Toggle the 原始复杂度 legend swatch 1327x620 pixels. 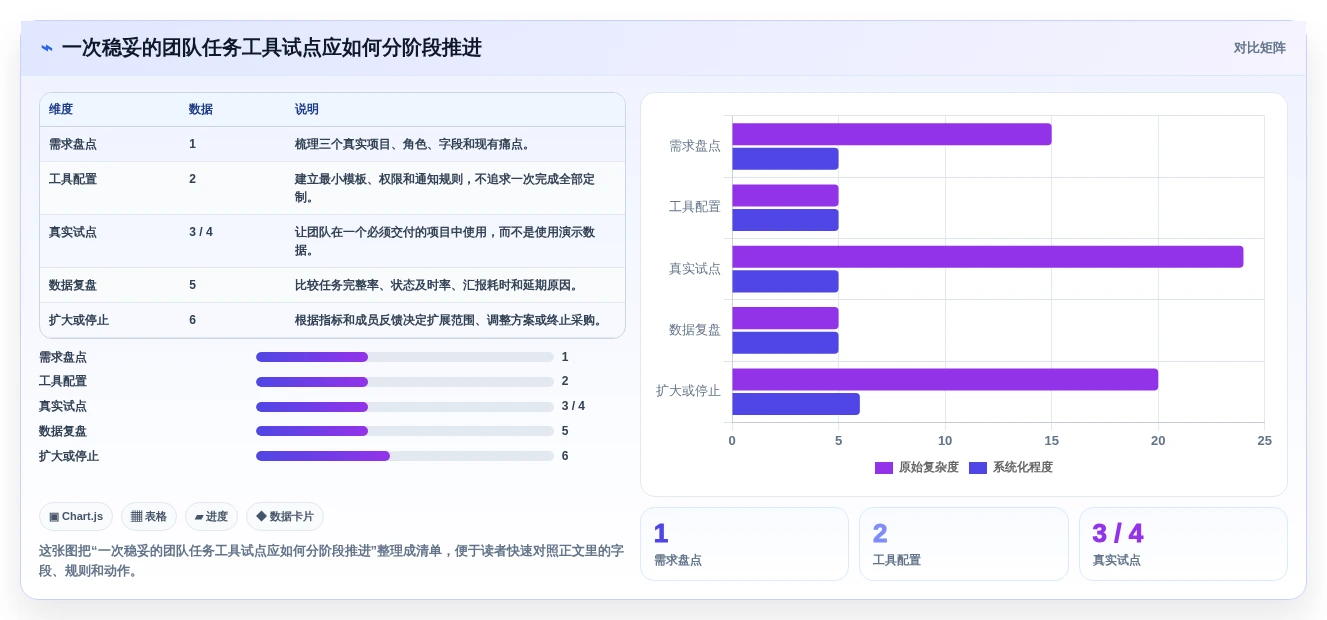[884, 468]
